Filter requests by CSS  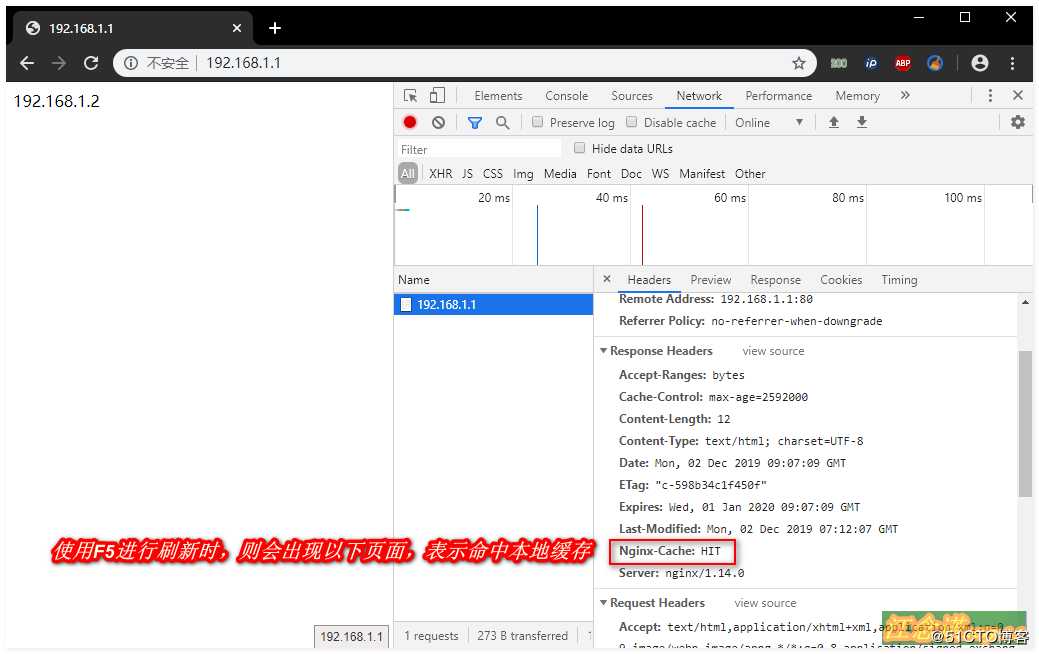pyautogui.click(x=492, y=174)
